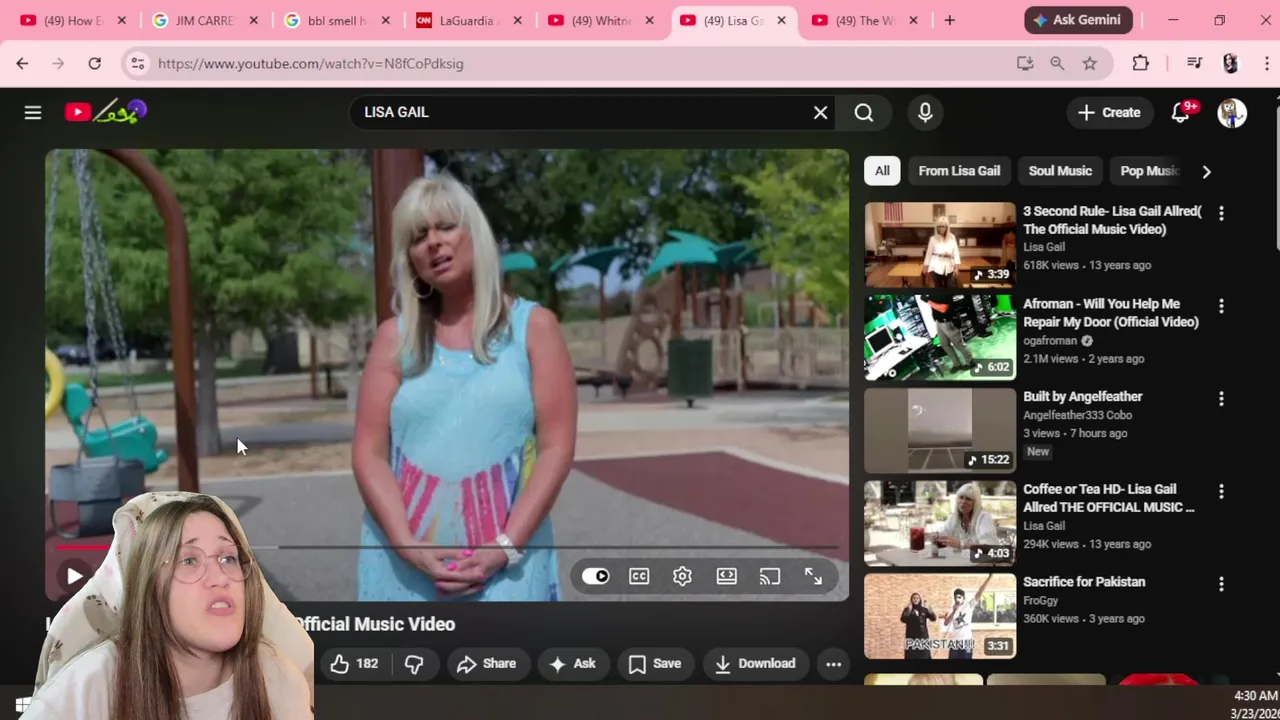Viewport: 1280px width, 720px height.
Task: Save video to a playlist
Action: (655, 663)
